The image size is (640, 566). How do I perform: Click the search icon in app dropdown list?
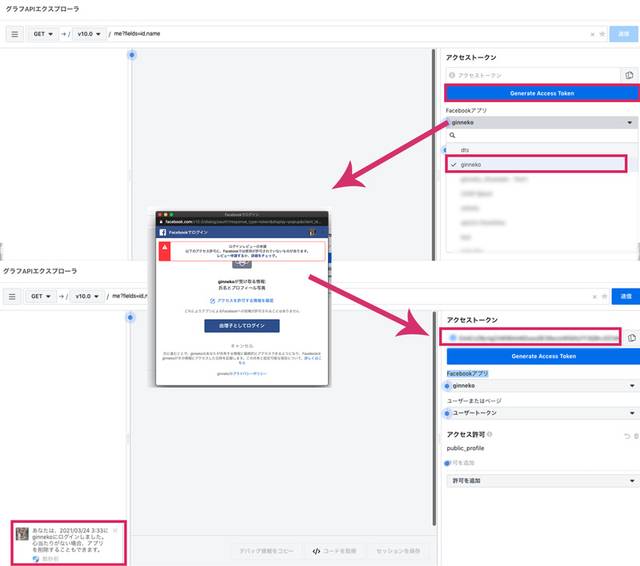click(x=452, y=135)
